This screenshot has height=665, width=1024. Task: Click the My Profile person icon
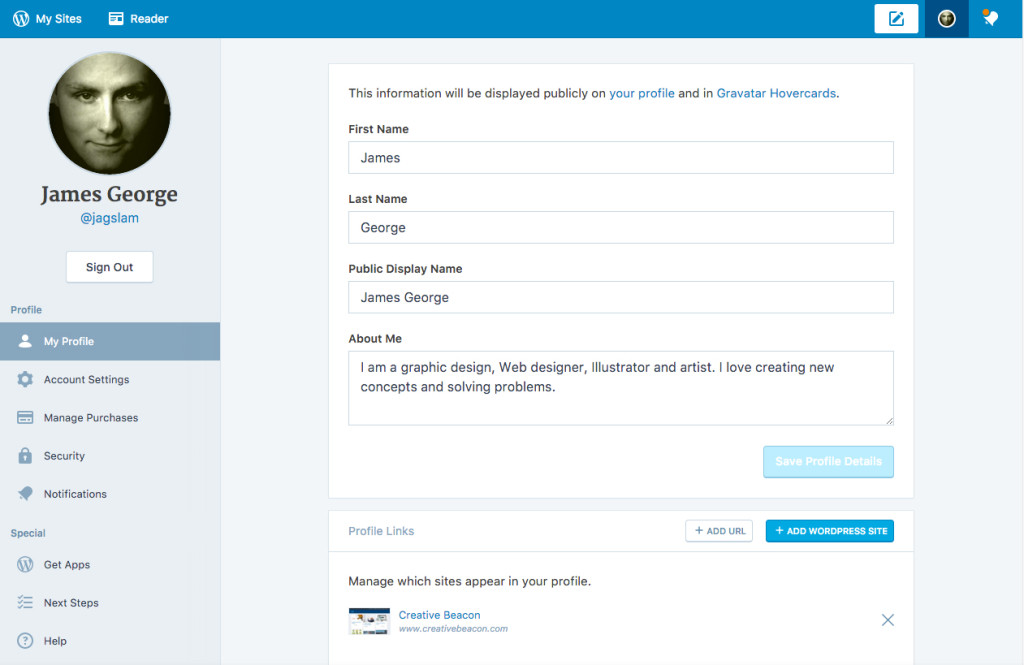(x=25, y=341)
